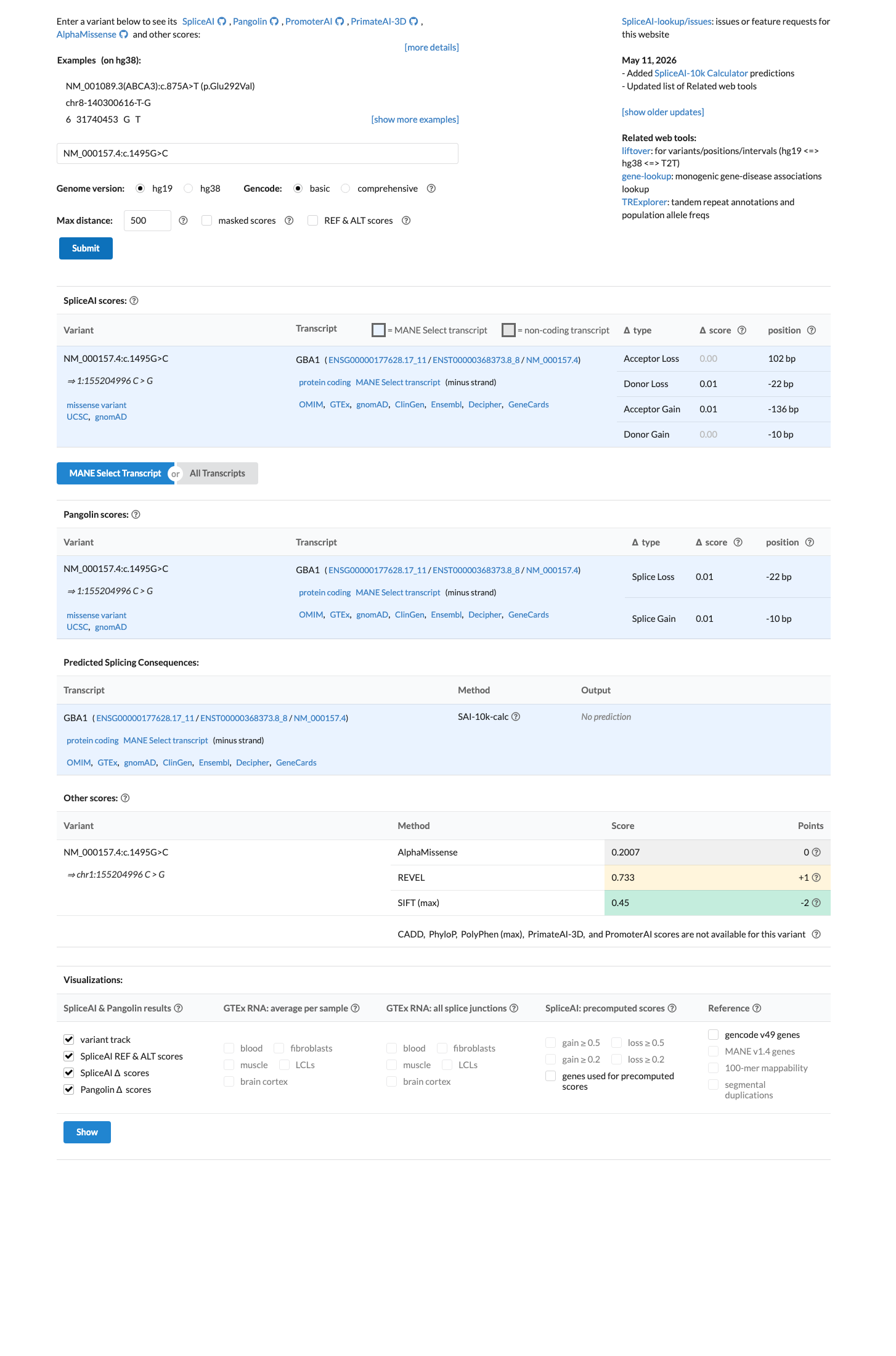Select example NM_001089.3(ABCA3):c.875A>T
The height and width of the screenshot is (1356, 896).
tap(160, 86)
